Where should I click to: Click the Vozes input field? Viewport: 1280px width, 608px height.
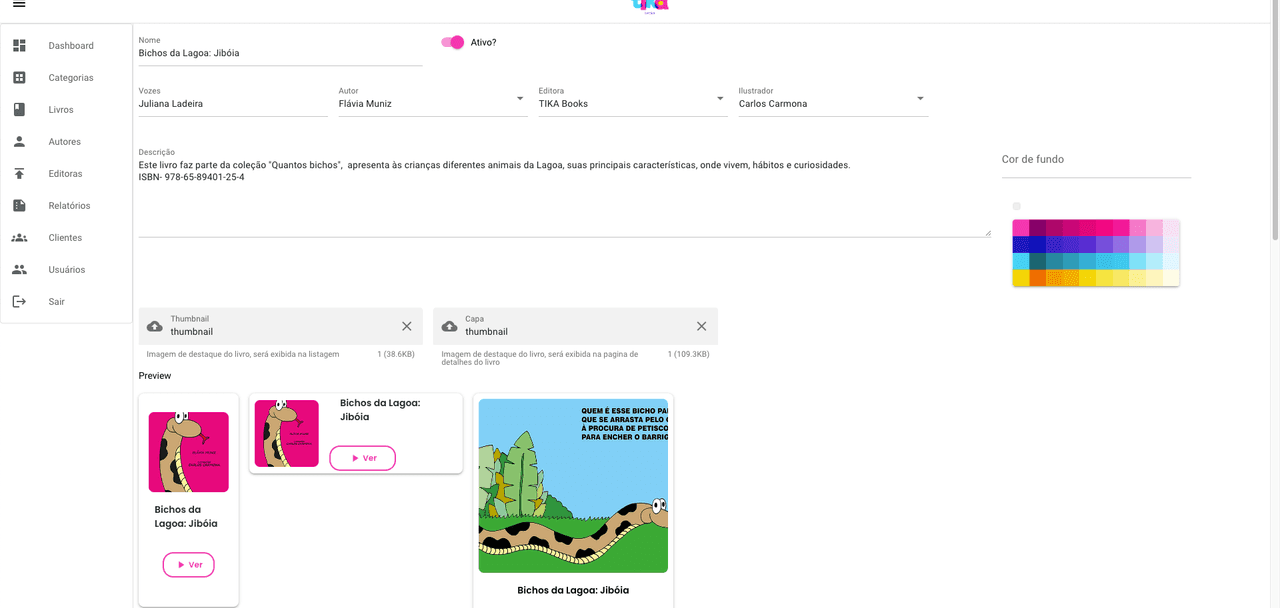[233, 104]
